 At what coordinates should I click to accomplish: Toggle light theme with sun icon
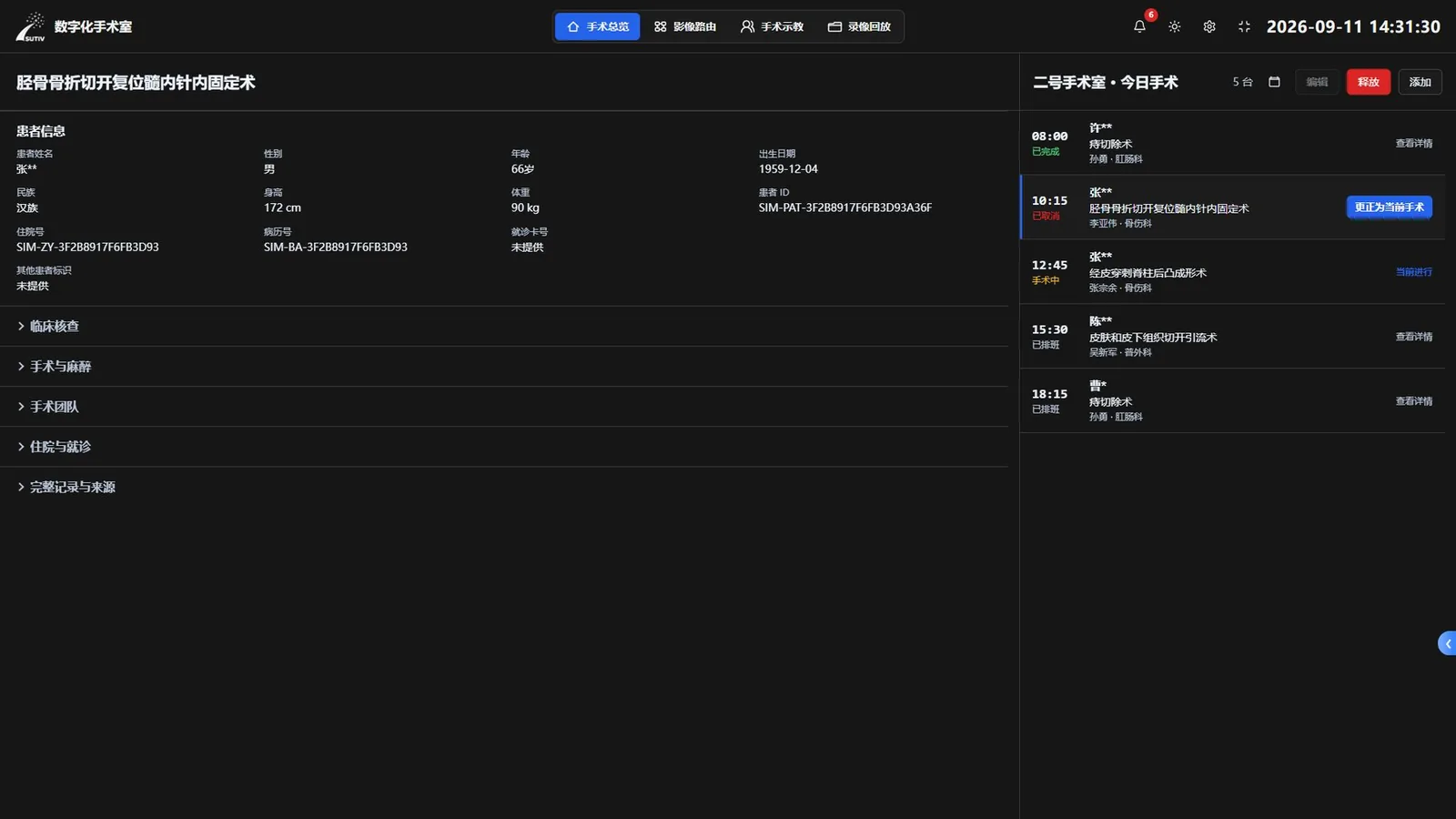click(1175, 26)
